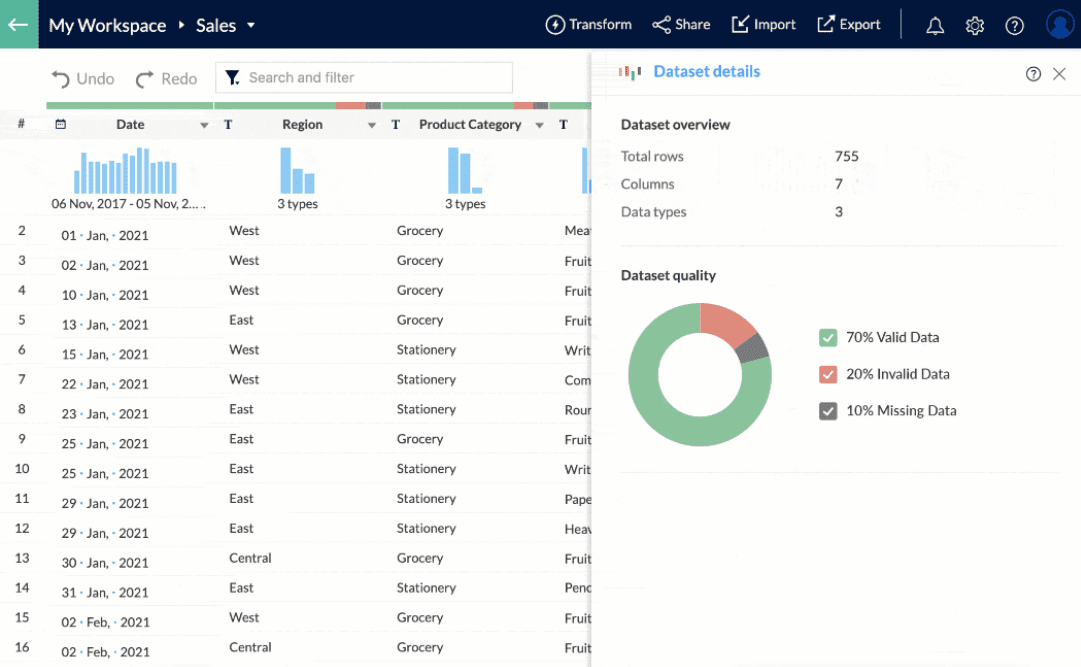This screenshot has height=667, width=1081.
Task: Close the Dataset details panel
Action: (1059, 74)
